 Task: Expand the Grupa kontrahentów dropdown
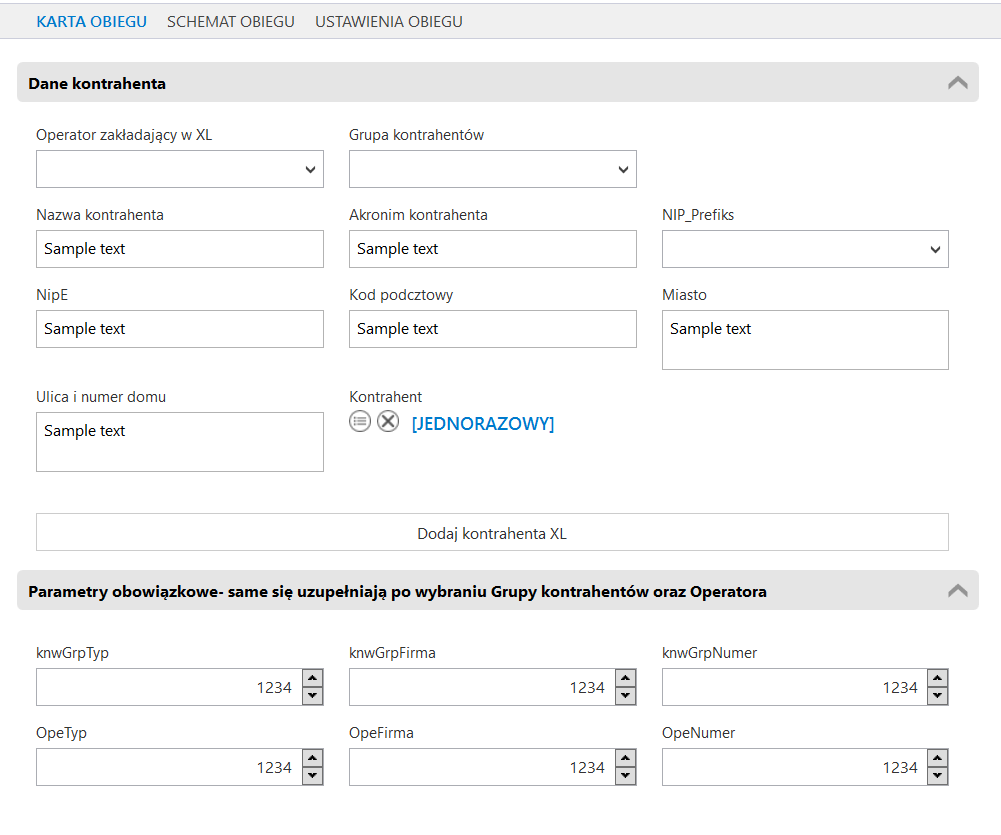pos(492,169)
